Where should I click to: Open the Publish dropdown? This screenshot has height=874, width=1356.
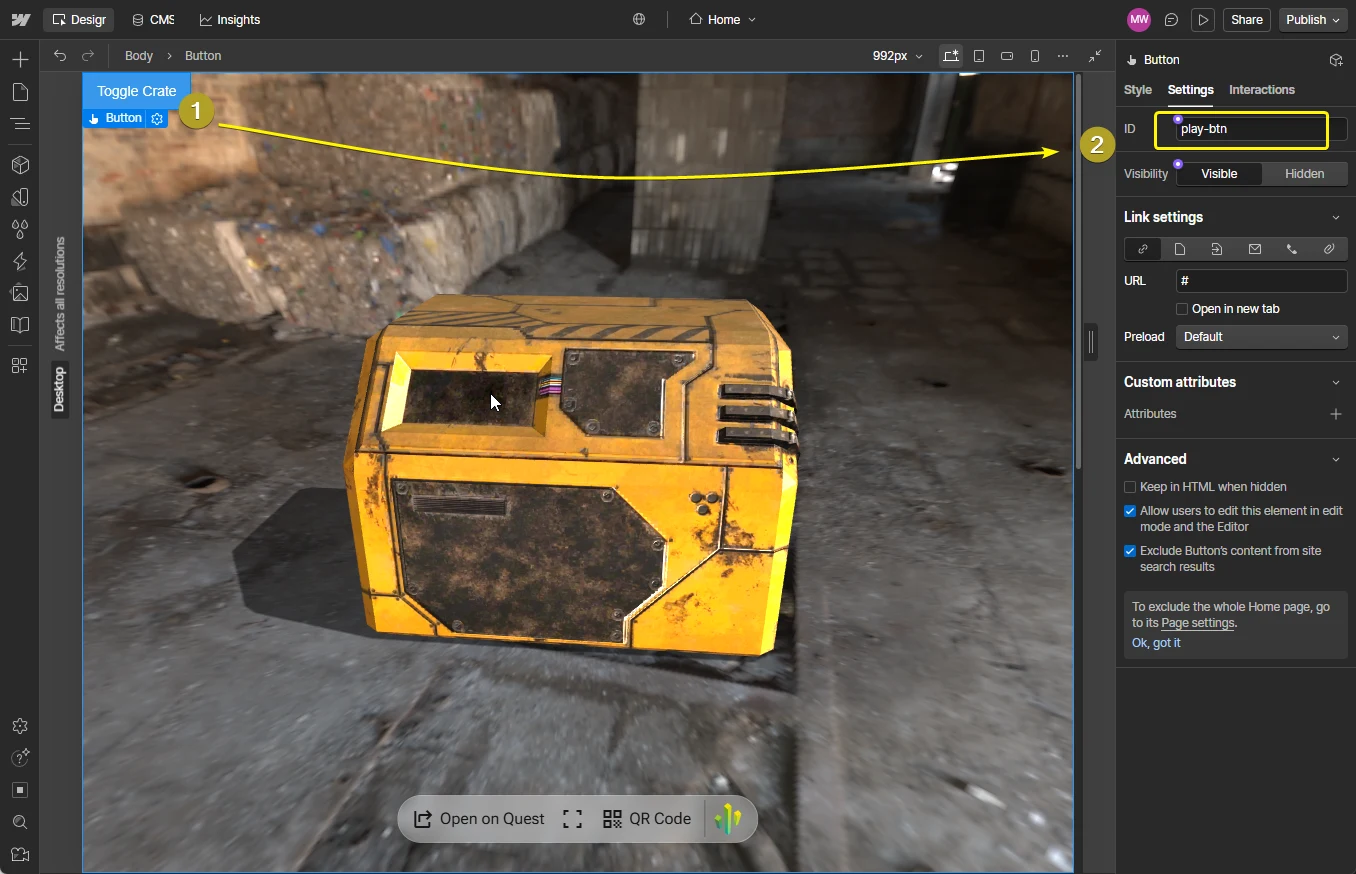coord(1313,20)
